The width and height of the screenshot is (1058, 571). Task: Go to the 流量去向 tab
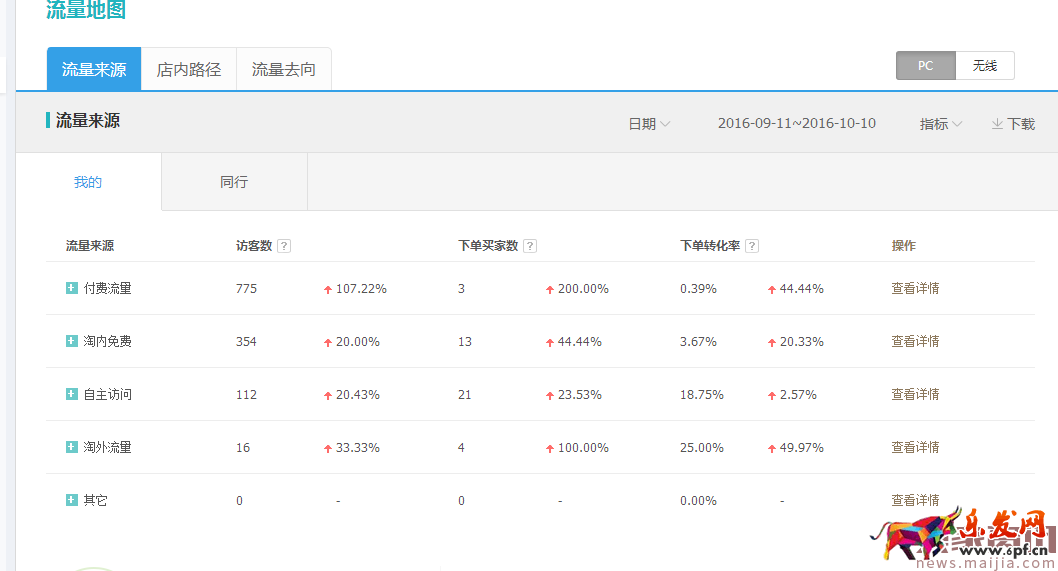(x=284, y=70)
